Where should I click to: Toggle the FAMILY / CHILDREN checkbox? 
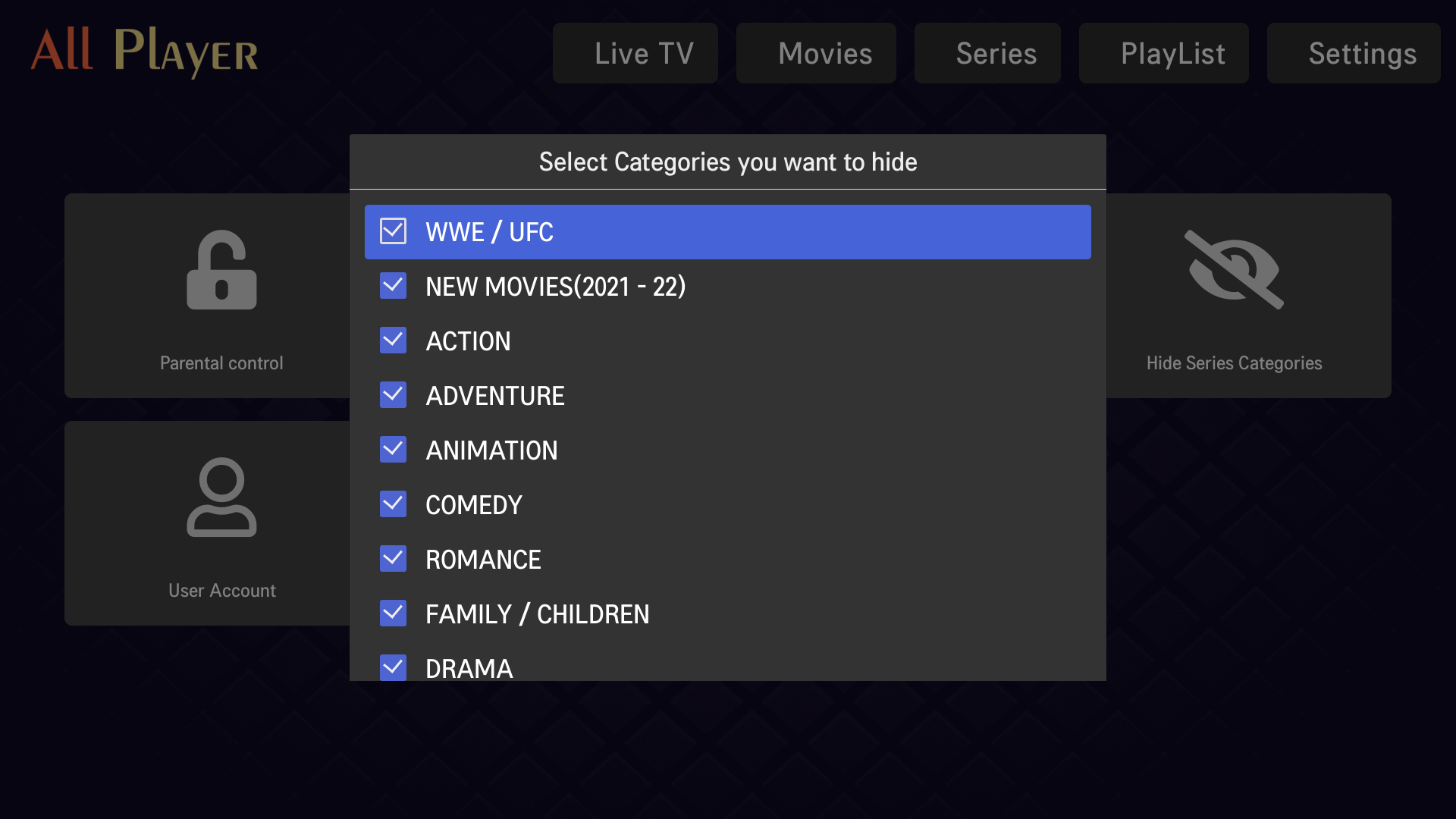pos(393,613)
